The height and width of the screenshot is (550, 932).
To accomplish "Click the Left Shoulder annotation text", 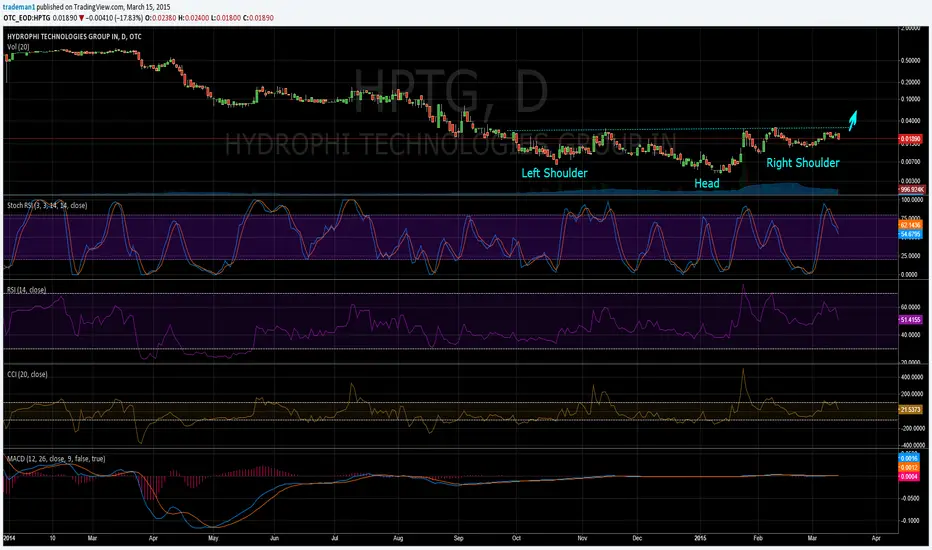I will (x=554, y=173).
